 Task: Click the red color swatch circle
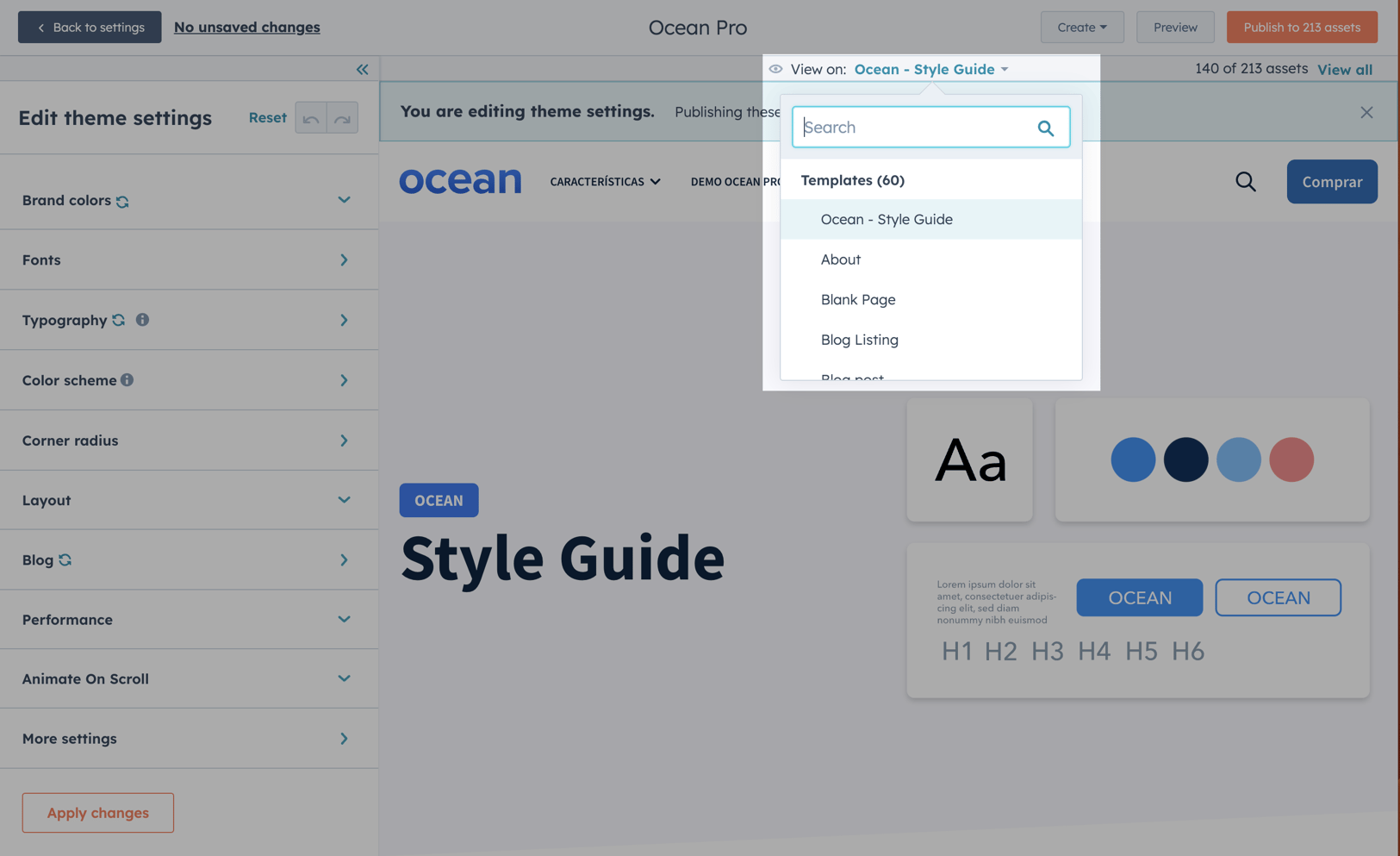pos(1291,459)
